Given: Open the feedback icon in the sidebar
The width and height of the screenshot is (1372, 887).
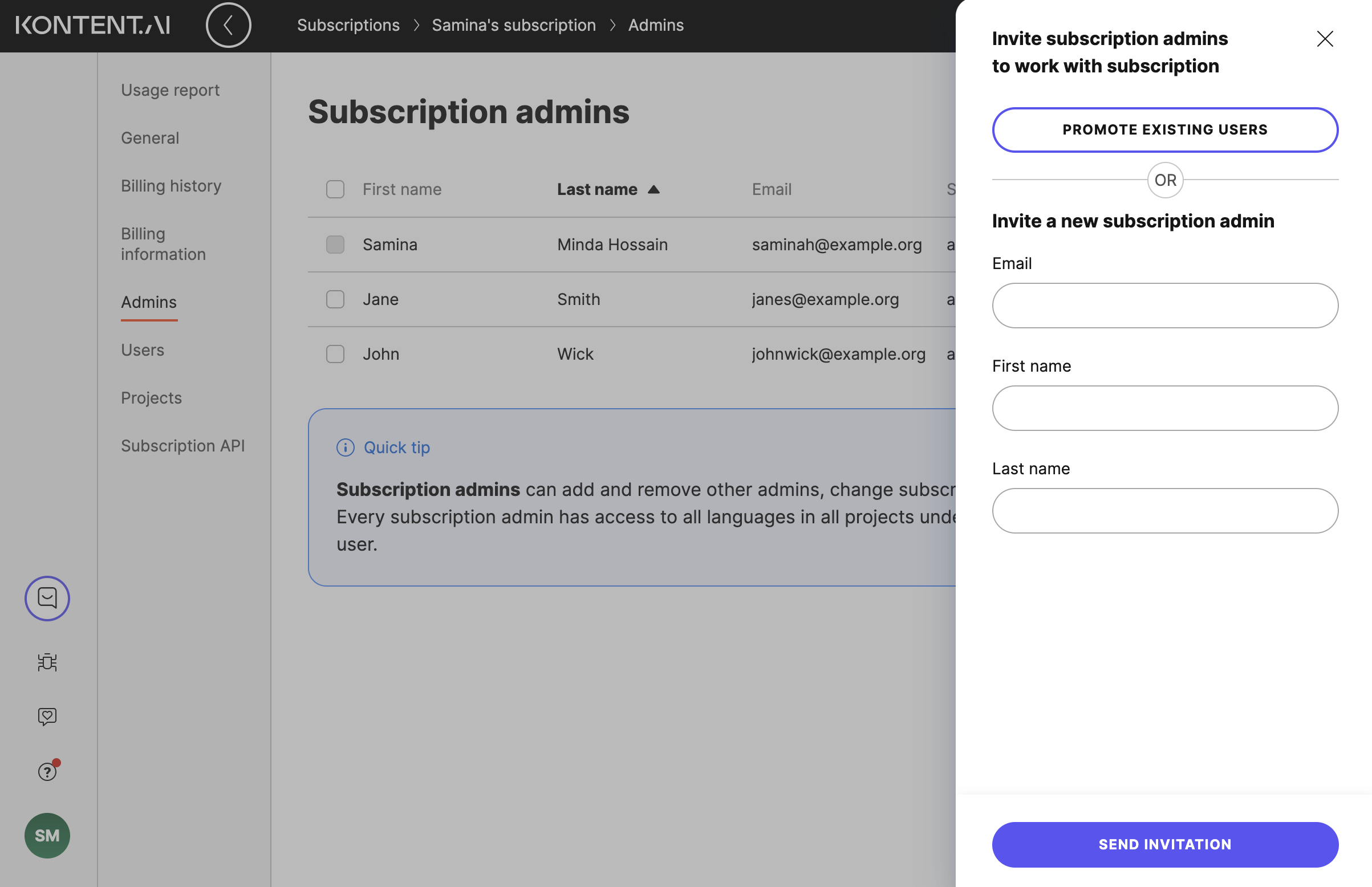Looking at the screenshot, I should click(x=47, y=717).
